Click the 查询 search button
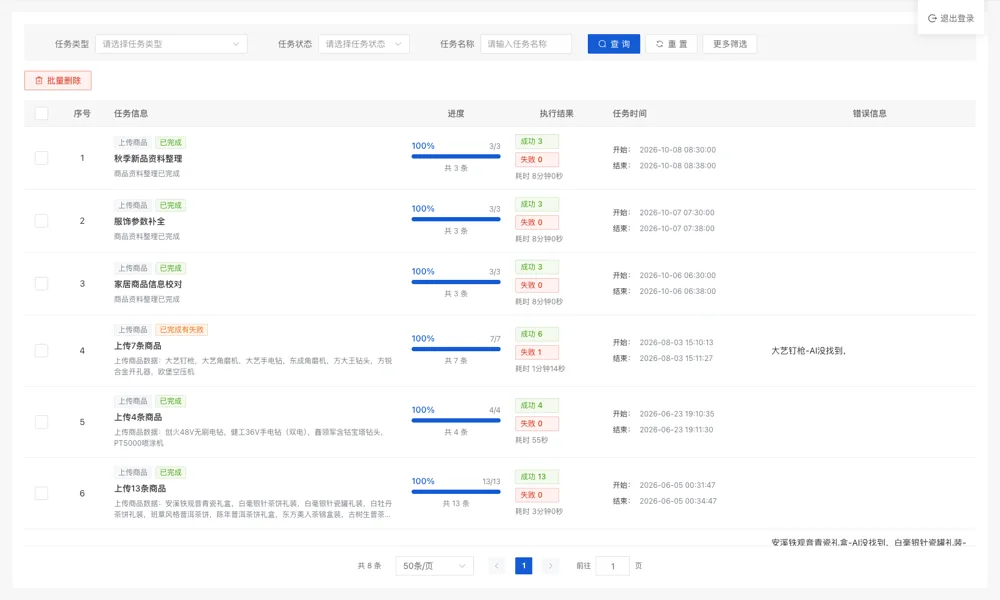The height and width of the screenshot is (600, 1000). tap(614, 44)
